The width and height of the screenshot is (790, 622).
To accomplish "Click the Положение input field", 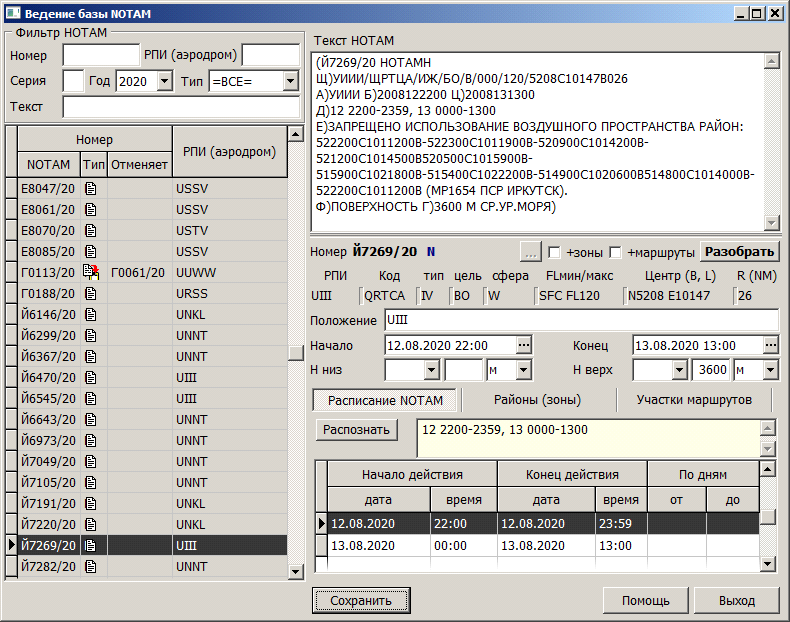I will click(x=581, y=320).
